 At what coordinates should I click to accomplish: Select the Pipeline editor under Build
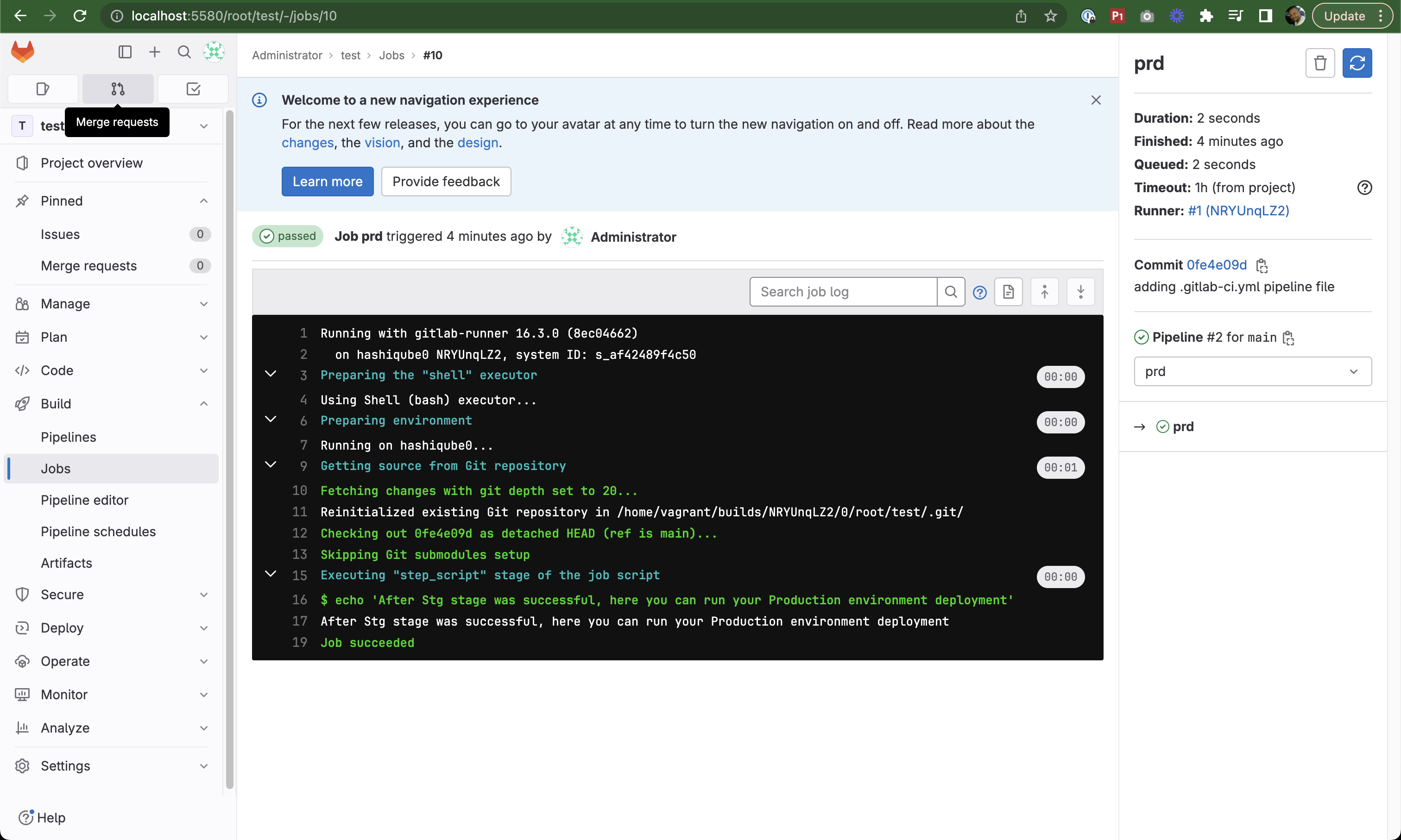coord(85,500)
